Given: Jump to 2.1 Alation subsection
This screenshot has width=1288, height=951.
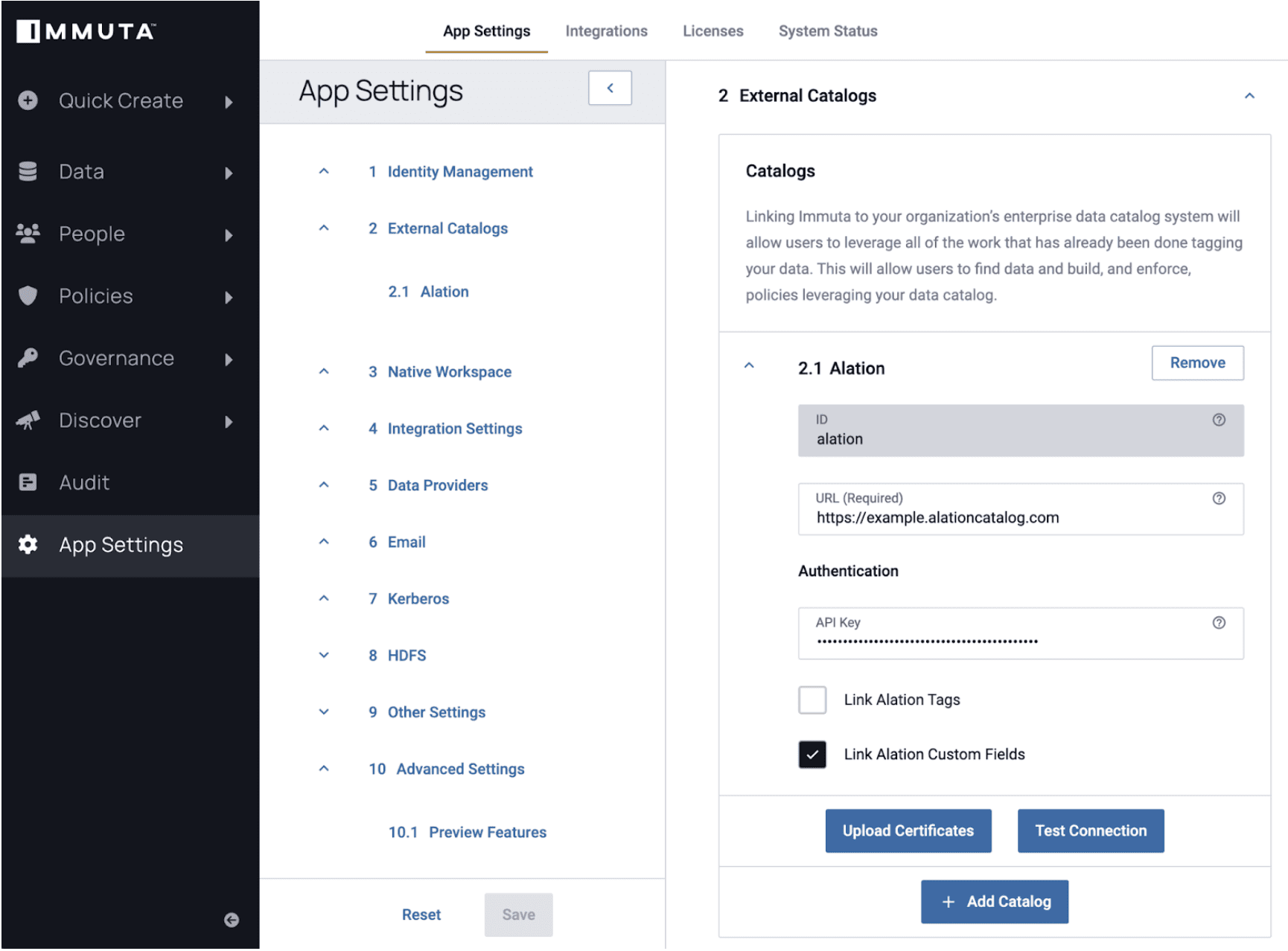Looking at the screenshot, I should click(429, 292).
